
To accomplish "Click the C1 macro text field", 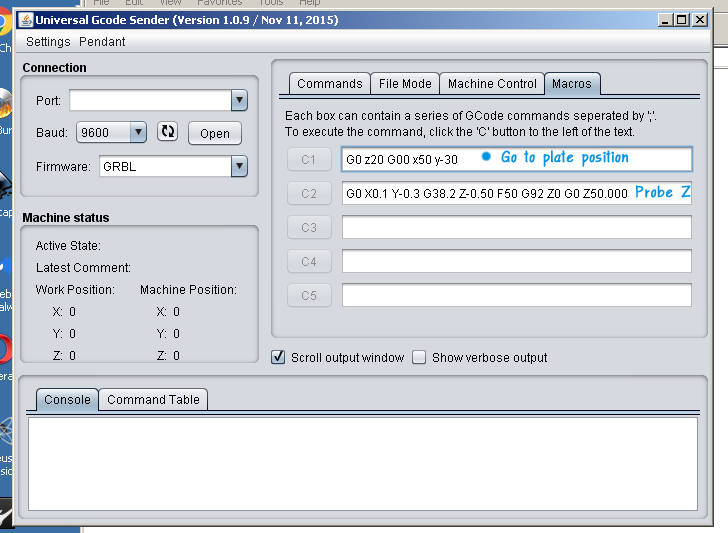I will pyautogui.click(x=517, y=159).
